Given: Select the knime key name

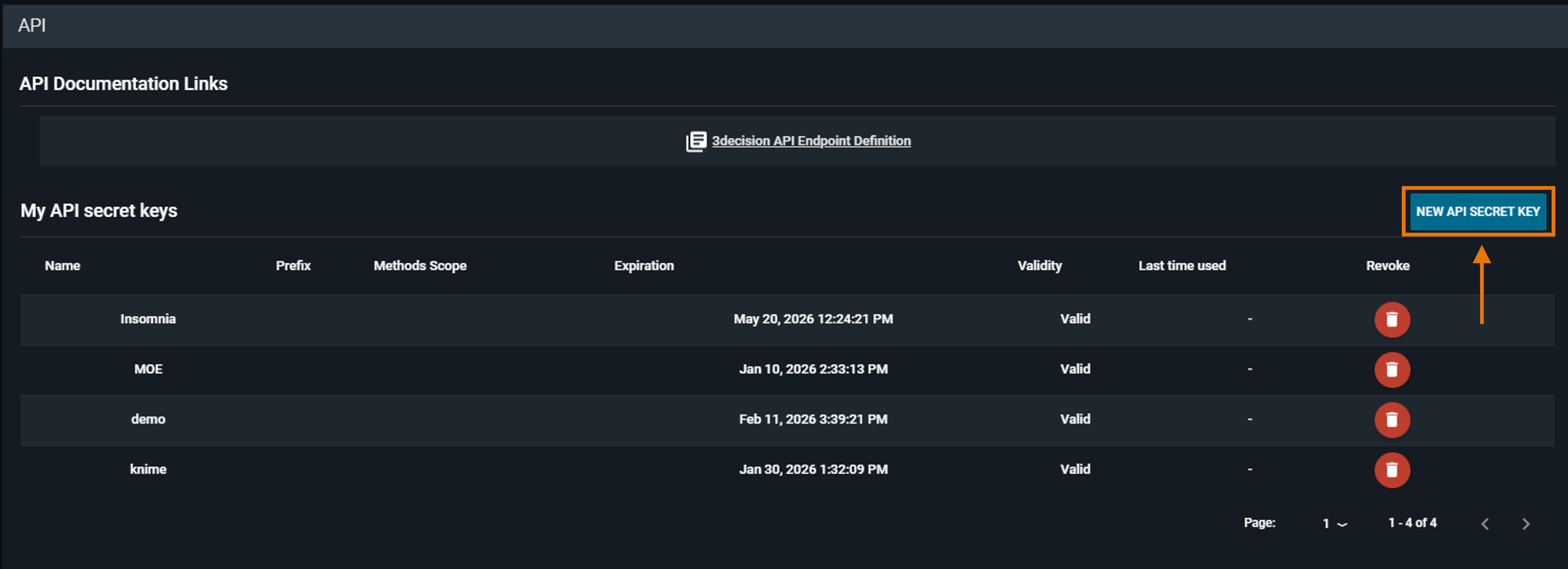Looking at the screenshot, I should click(x=148, y=469).
